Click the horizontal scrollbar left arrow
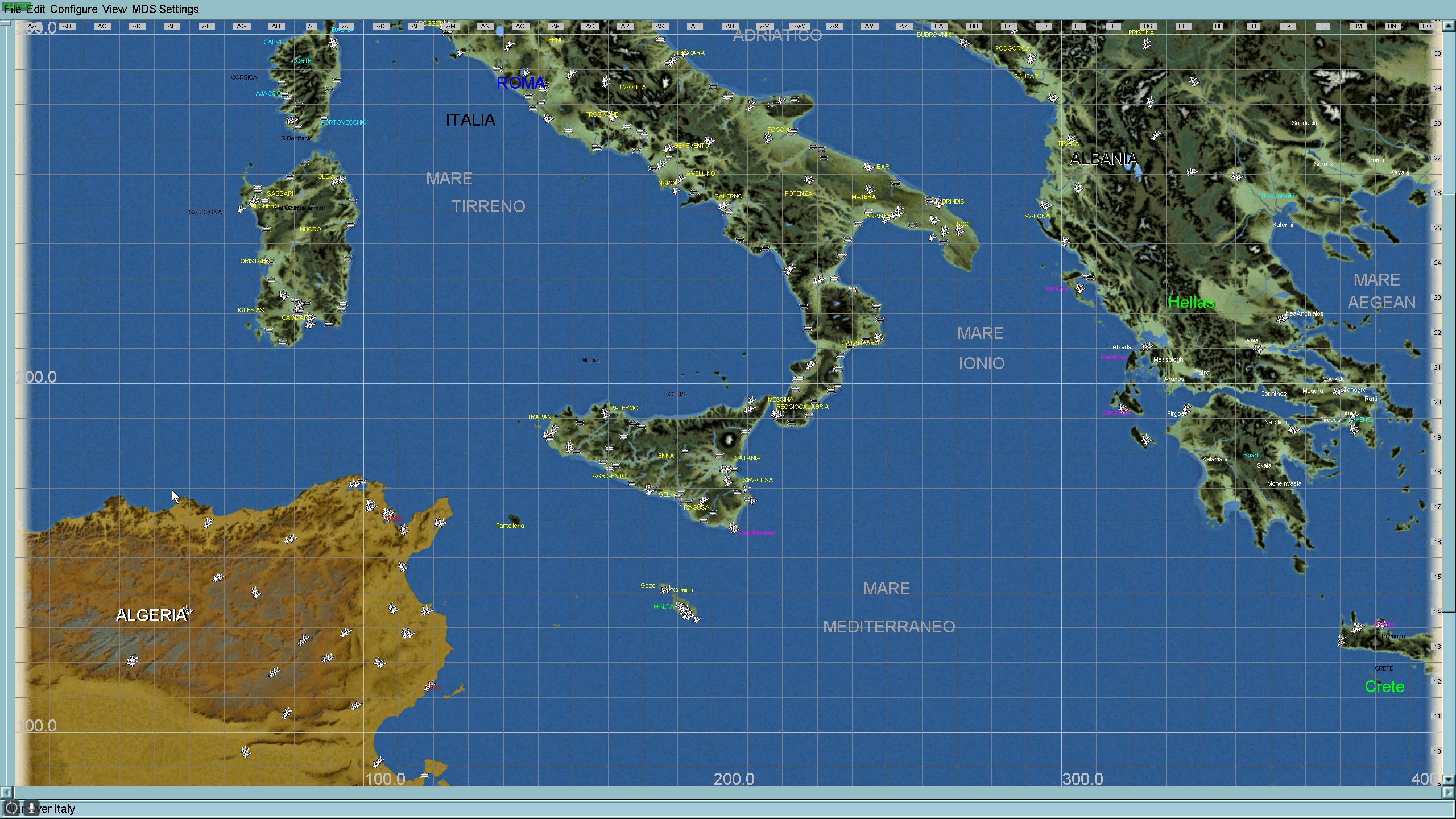The image size is (1456, 819). click(x=6, y=792)
